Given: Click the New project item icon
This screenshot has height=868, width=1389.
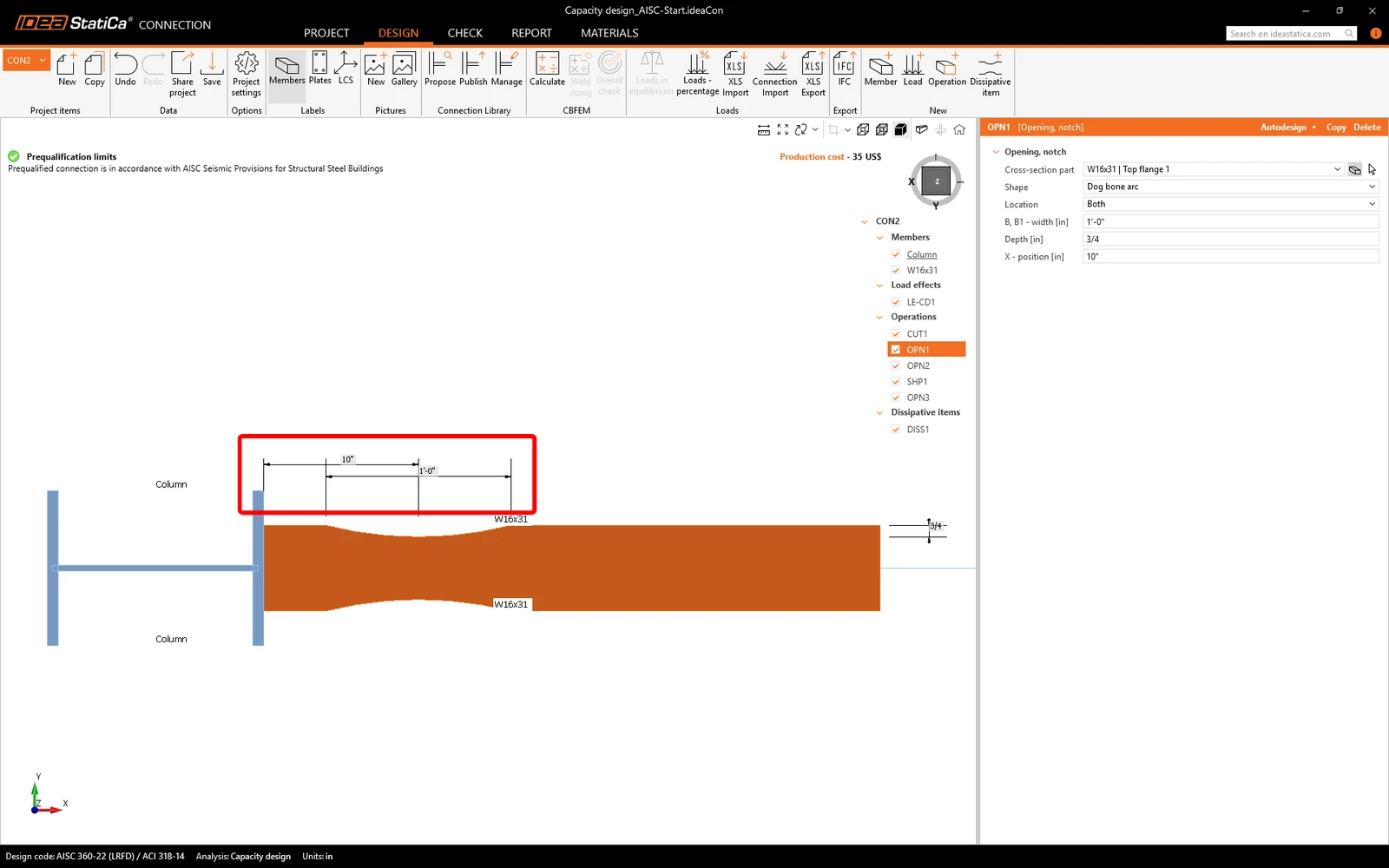Looking at the screenshot, I should 67,69.
